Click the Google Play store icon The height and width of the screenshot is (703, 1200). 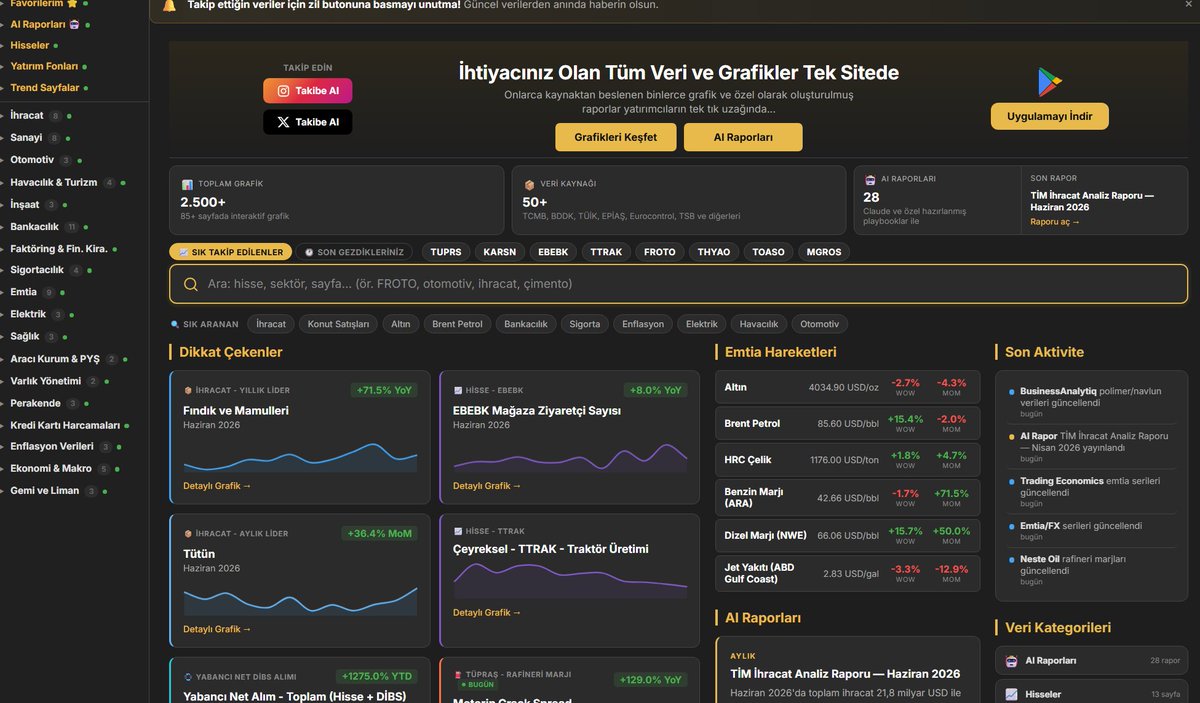pyautogui.click(x=1049, y=82)
